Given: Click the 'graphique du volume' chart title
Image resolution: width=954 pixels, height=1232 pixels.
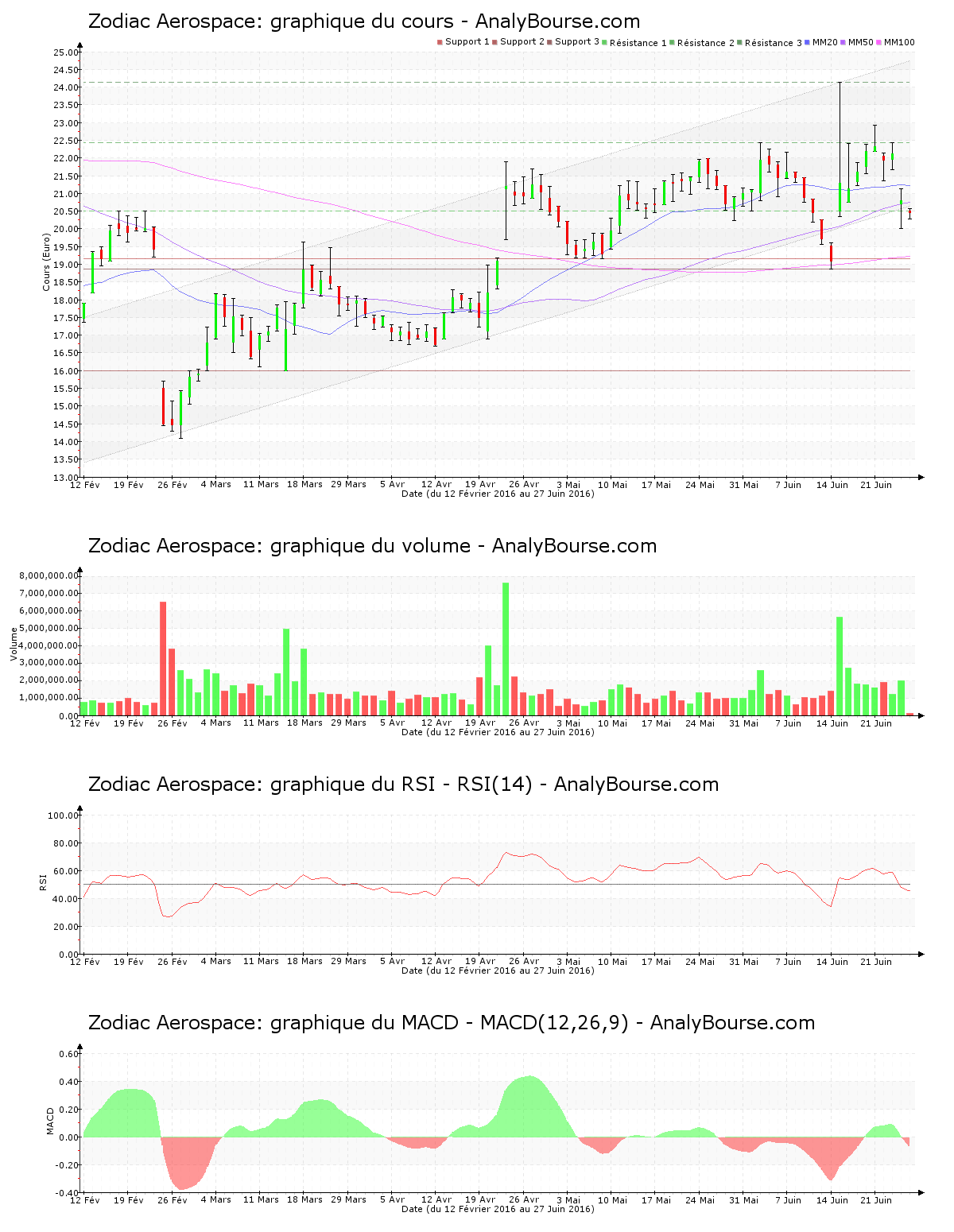Looking at the screenshot, I should pos(372,546).
